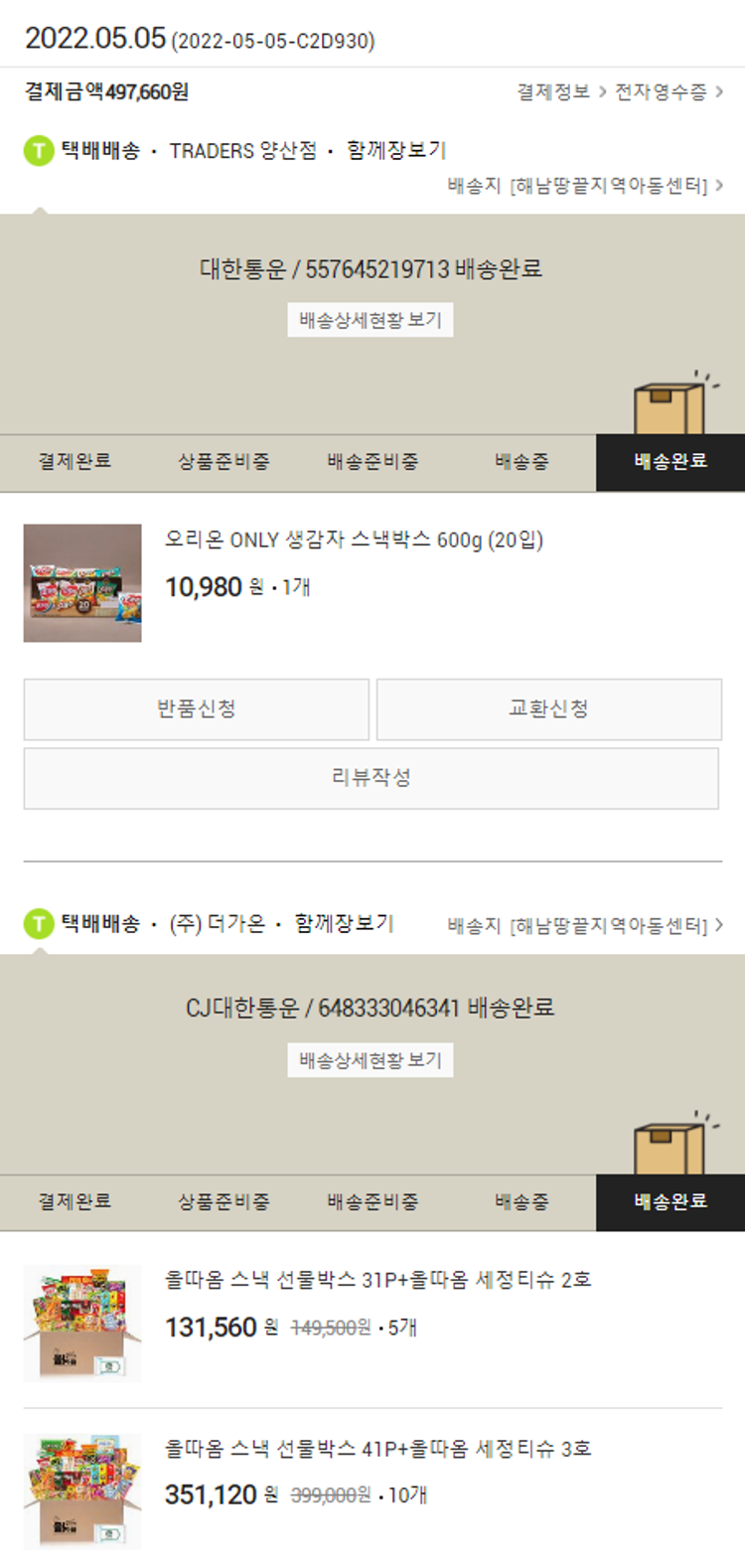Click 배송상세현황 보기 button for CJ대한통운 shipment
745x1568 pixels.
coord(371,1060)
